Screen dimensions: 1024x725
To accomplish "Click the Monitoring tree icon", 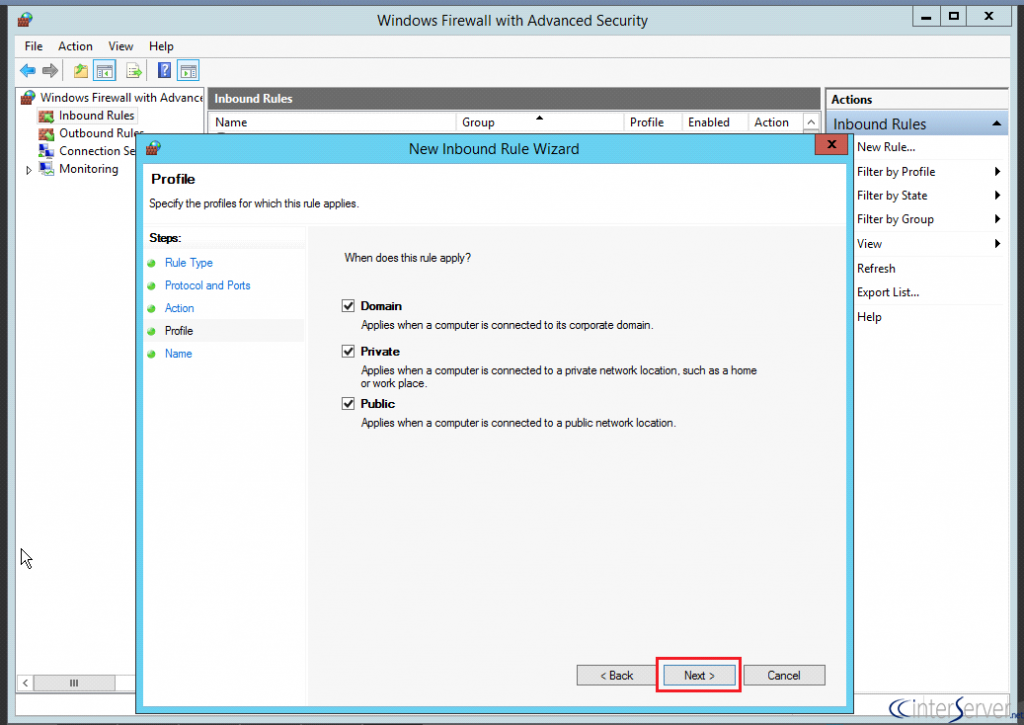I will click(46, 169).
